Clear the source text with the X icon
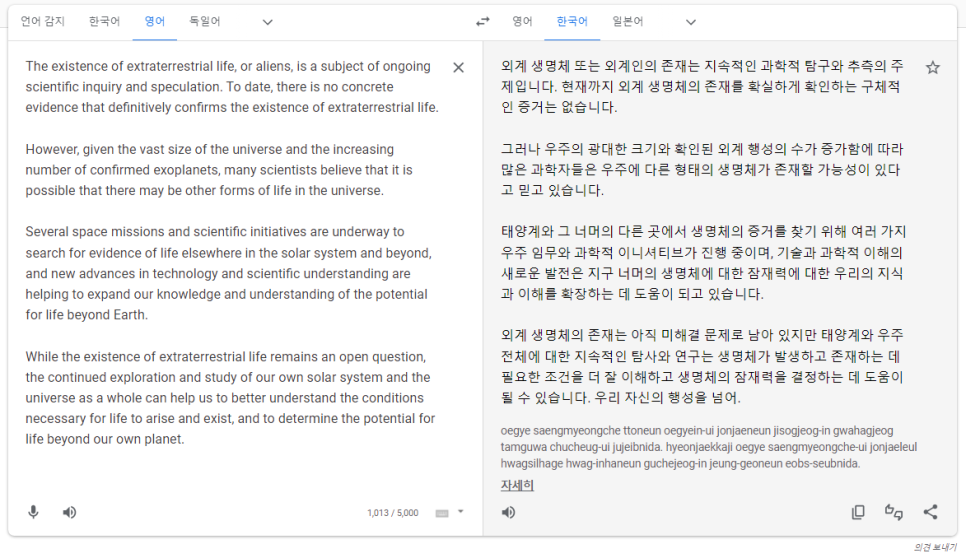Viewport: 966px width, 558px height. click(x=458, y=67)
